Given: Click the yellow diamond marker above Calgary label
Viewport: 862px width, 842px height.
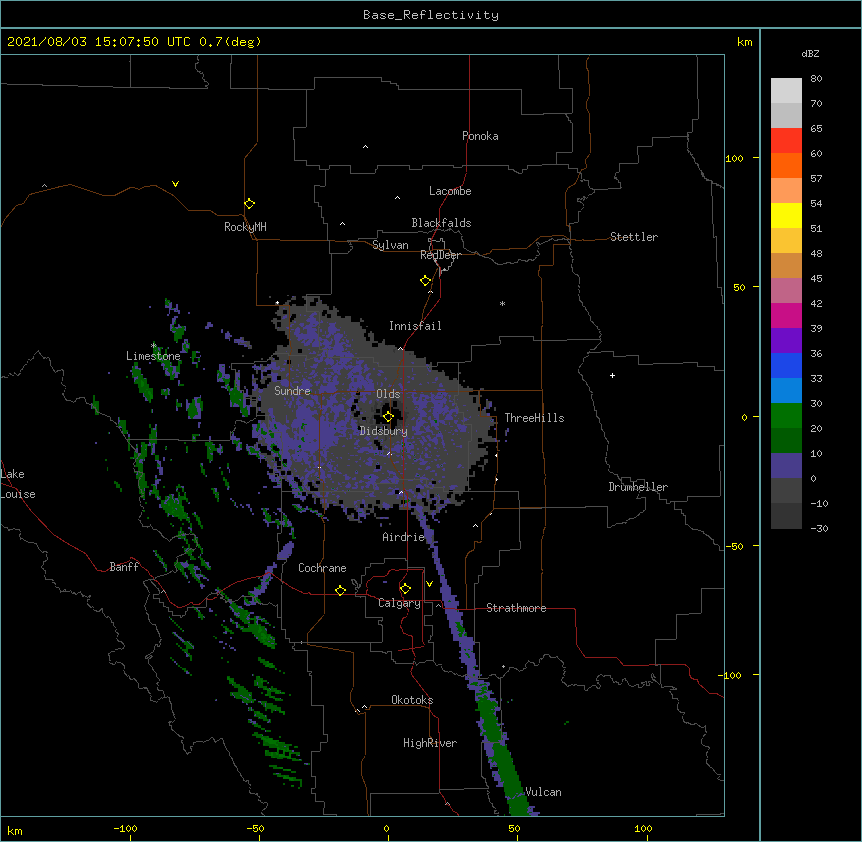Looking at the screenshot, I should coord(405,589).
